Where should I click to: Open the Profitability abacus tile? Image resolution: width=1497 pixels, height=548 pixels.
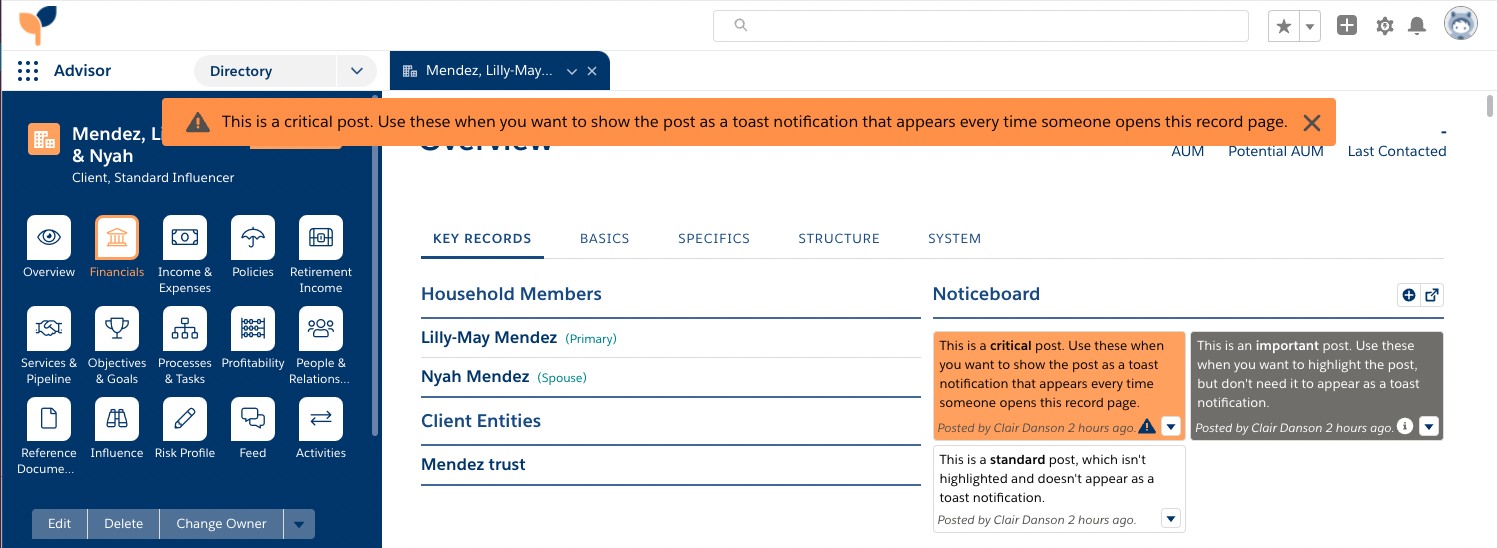[253, 328]
